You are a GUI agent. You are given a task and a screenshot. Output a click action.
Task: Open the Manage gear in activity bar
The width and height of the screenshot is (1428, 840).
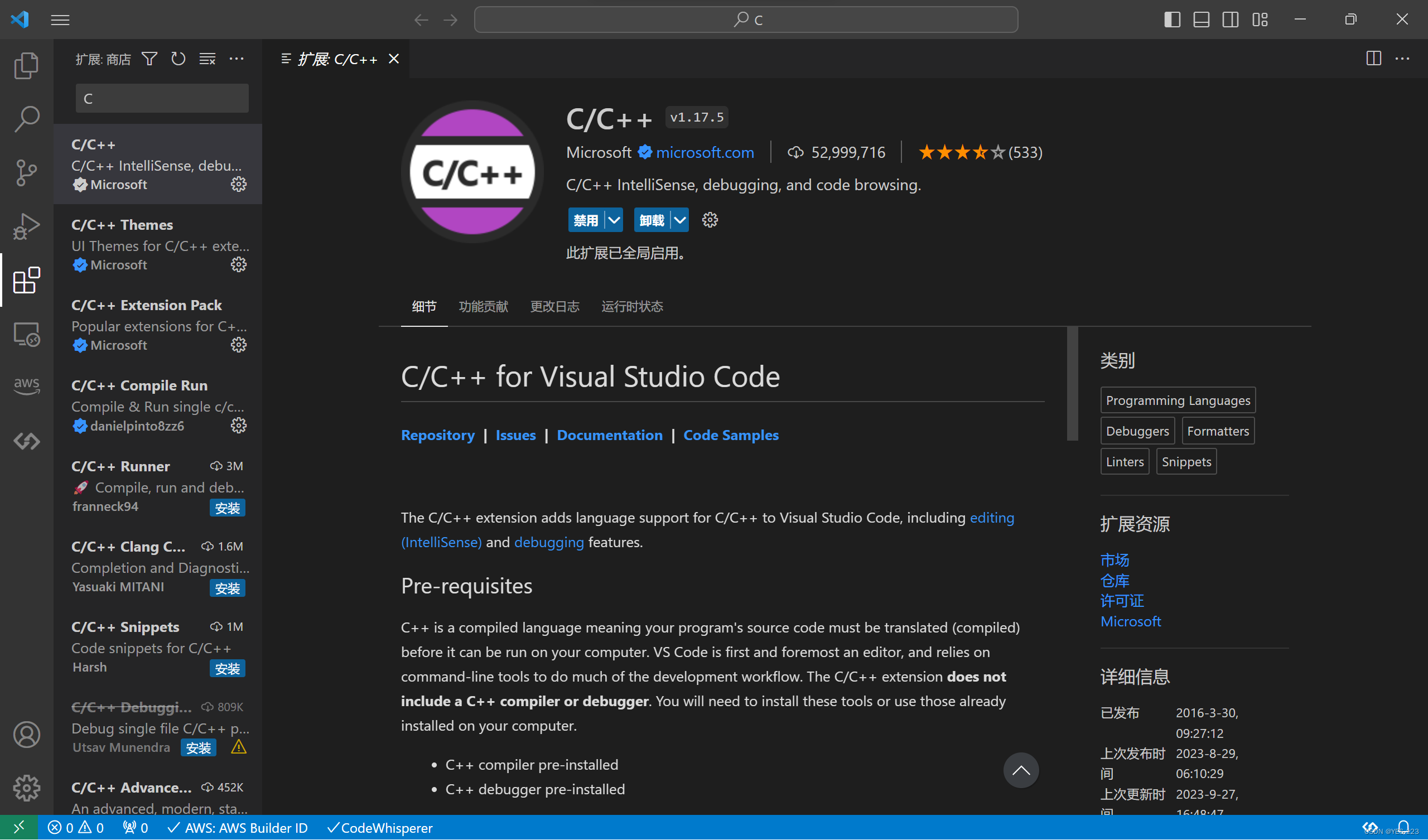[26, 789]
